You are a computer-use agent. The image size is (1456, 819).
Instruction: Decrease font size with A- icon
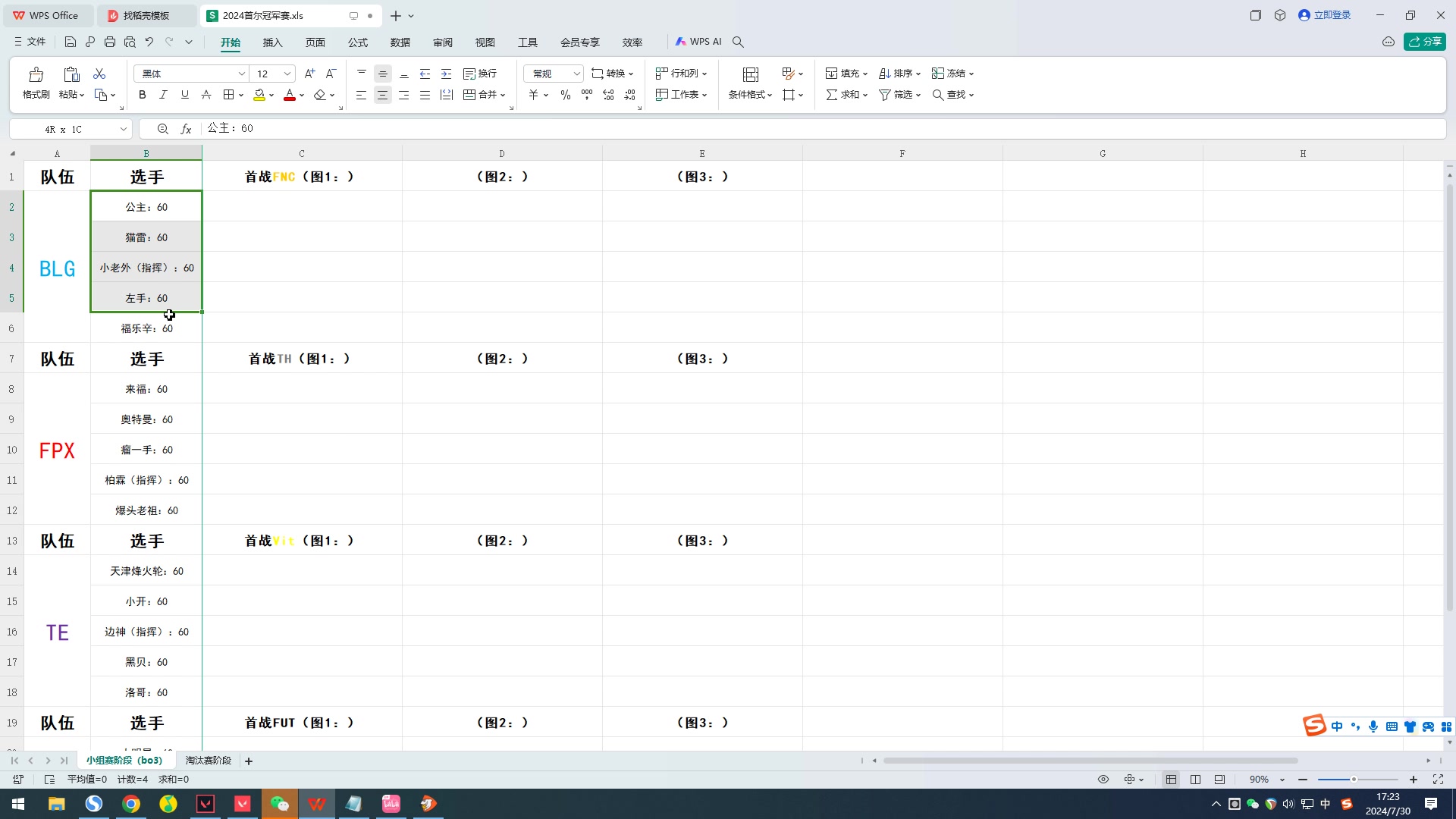click(331, 74)
